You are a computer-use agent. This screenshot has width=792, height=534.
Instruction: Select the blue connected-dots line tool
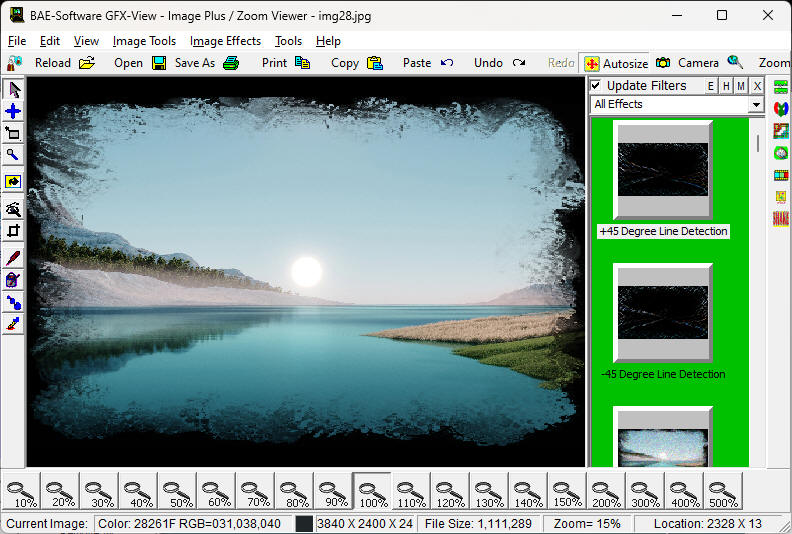13,302
